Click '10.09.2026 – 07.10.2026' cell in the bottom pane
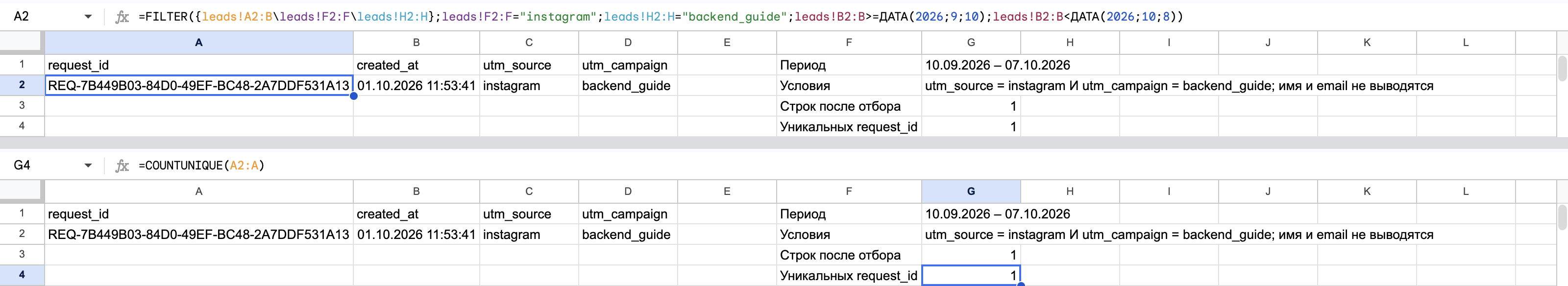Screen dimensions: 1568x286 coord(998,214)
